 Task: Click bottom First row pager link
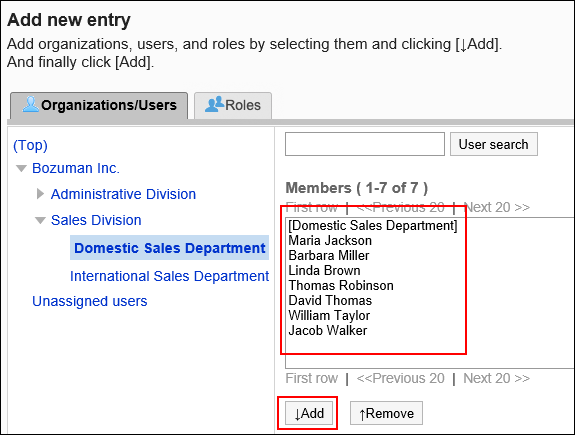coord(312,378)
